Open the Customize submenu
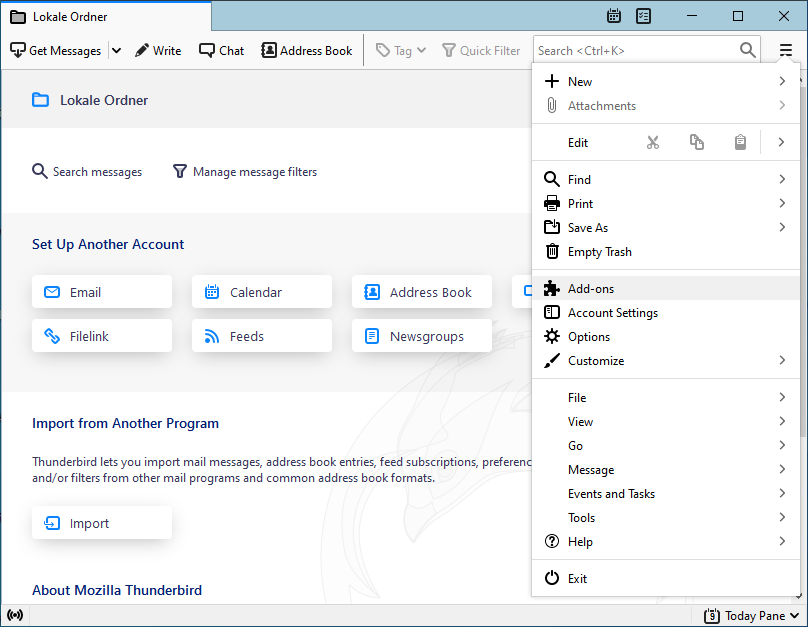This screenshot has width=808, height=627. coord(665,361)
